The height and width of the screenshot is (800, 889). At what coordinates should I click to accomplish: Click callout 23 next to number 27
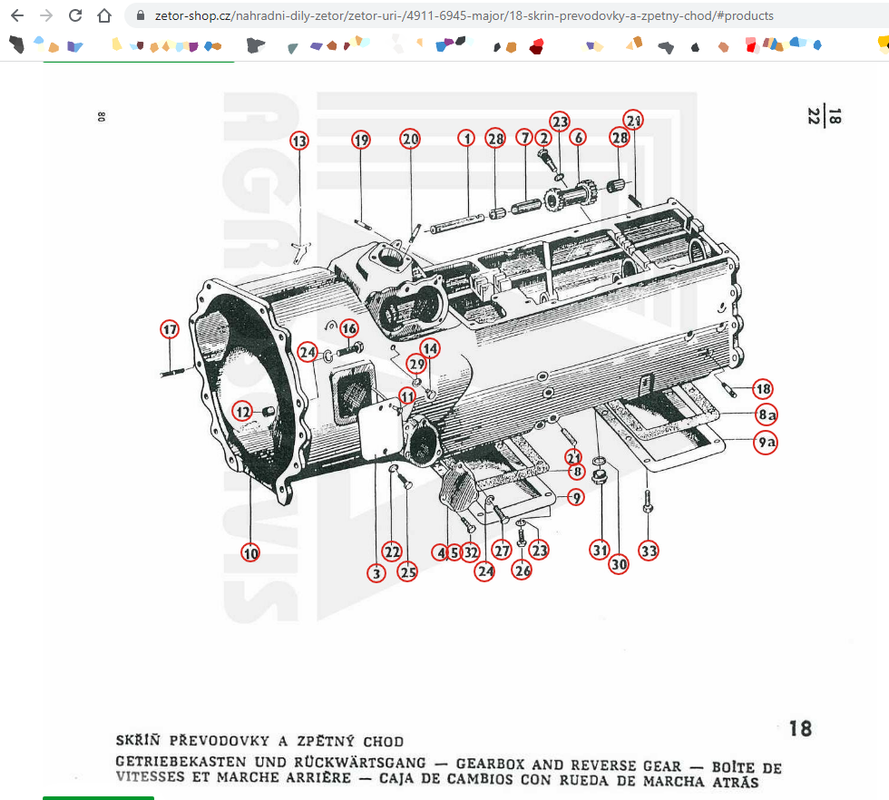point(539,550)
